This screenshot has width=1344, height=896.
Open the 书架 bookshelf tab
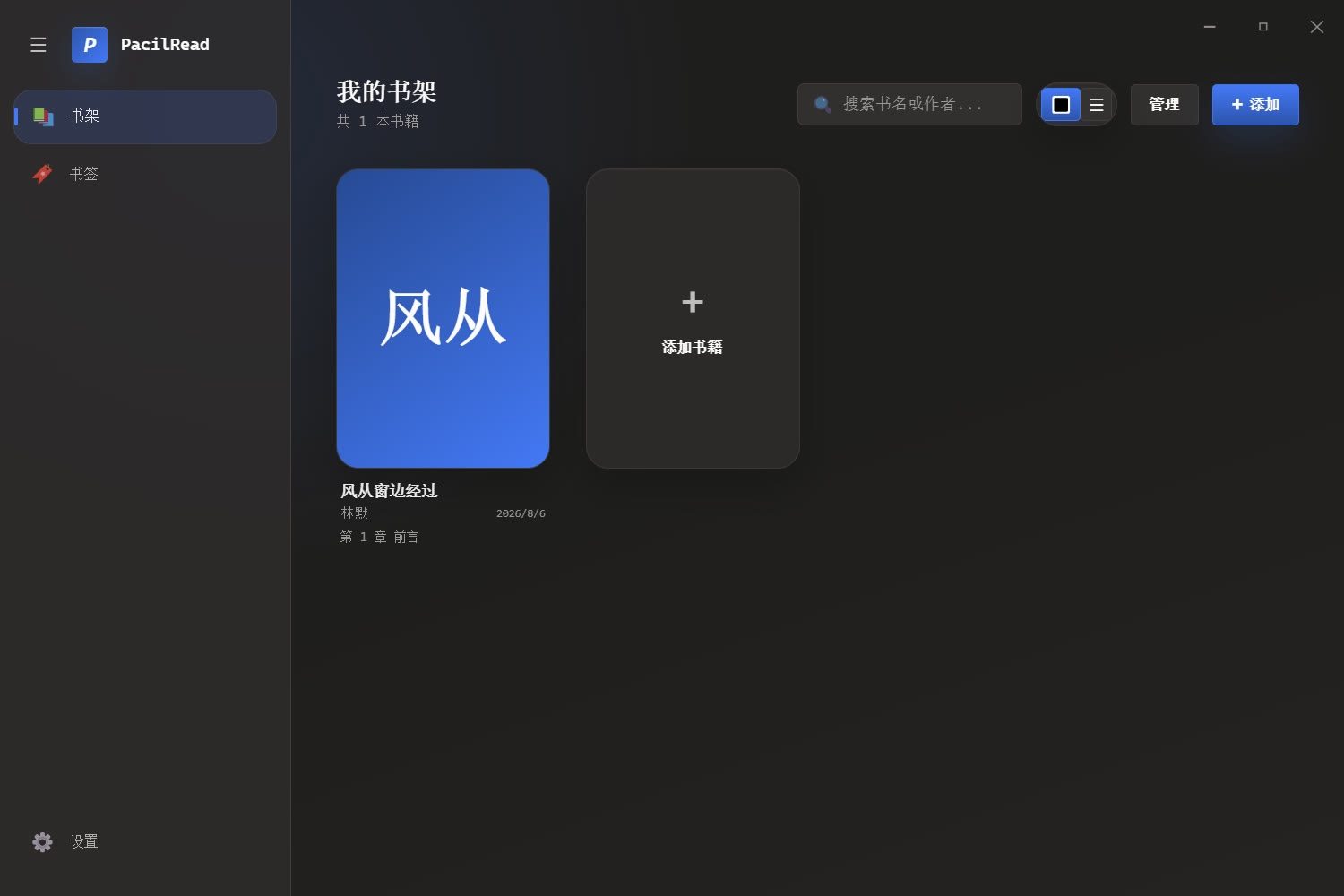tap(145, 116)
